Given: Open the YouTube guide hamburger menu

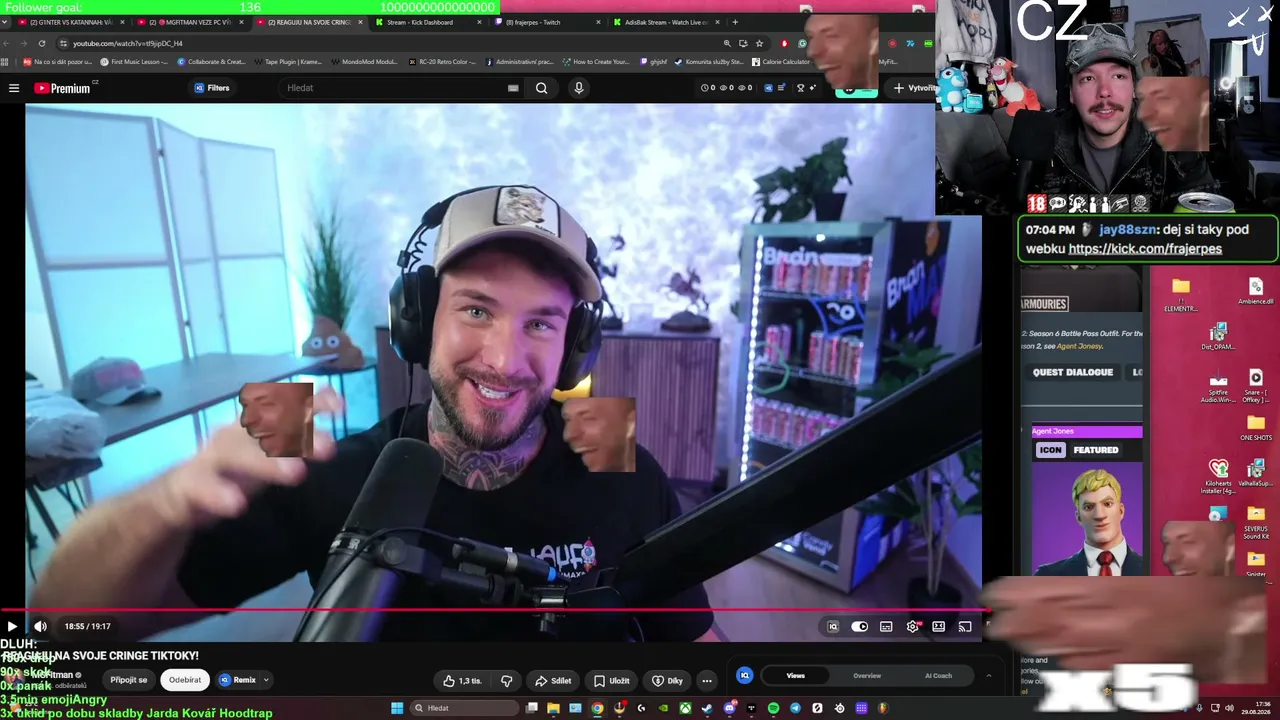Looking at the screenshot, I should pyautogui.click(x=14, y=88).
